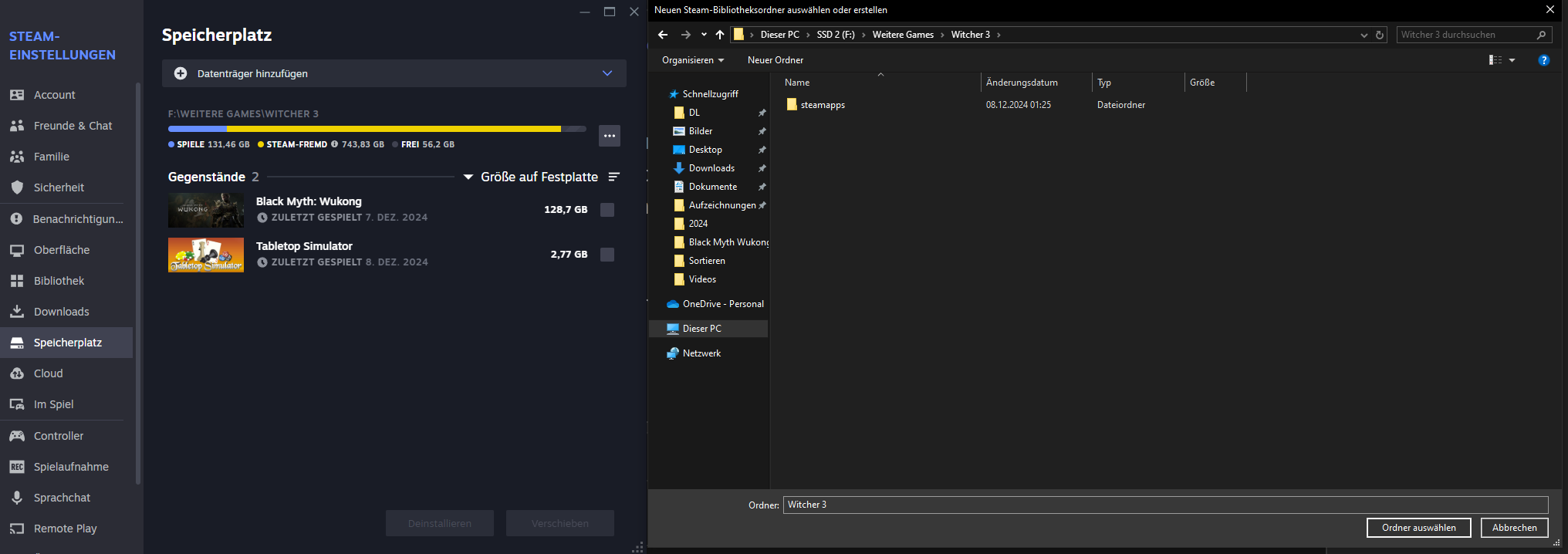Click the blue help icon
The height and width of the screenshot is (554, 1568).
pos(1544,60)
